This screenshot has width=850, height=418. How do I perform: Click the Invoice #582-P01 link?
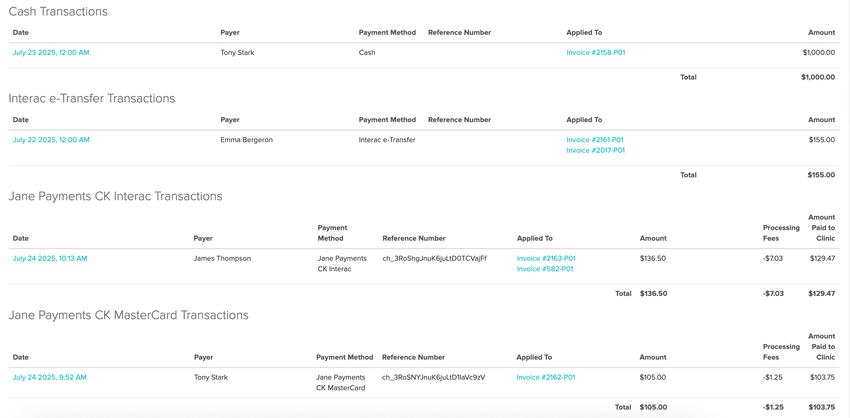click(x=545, y=269)
